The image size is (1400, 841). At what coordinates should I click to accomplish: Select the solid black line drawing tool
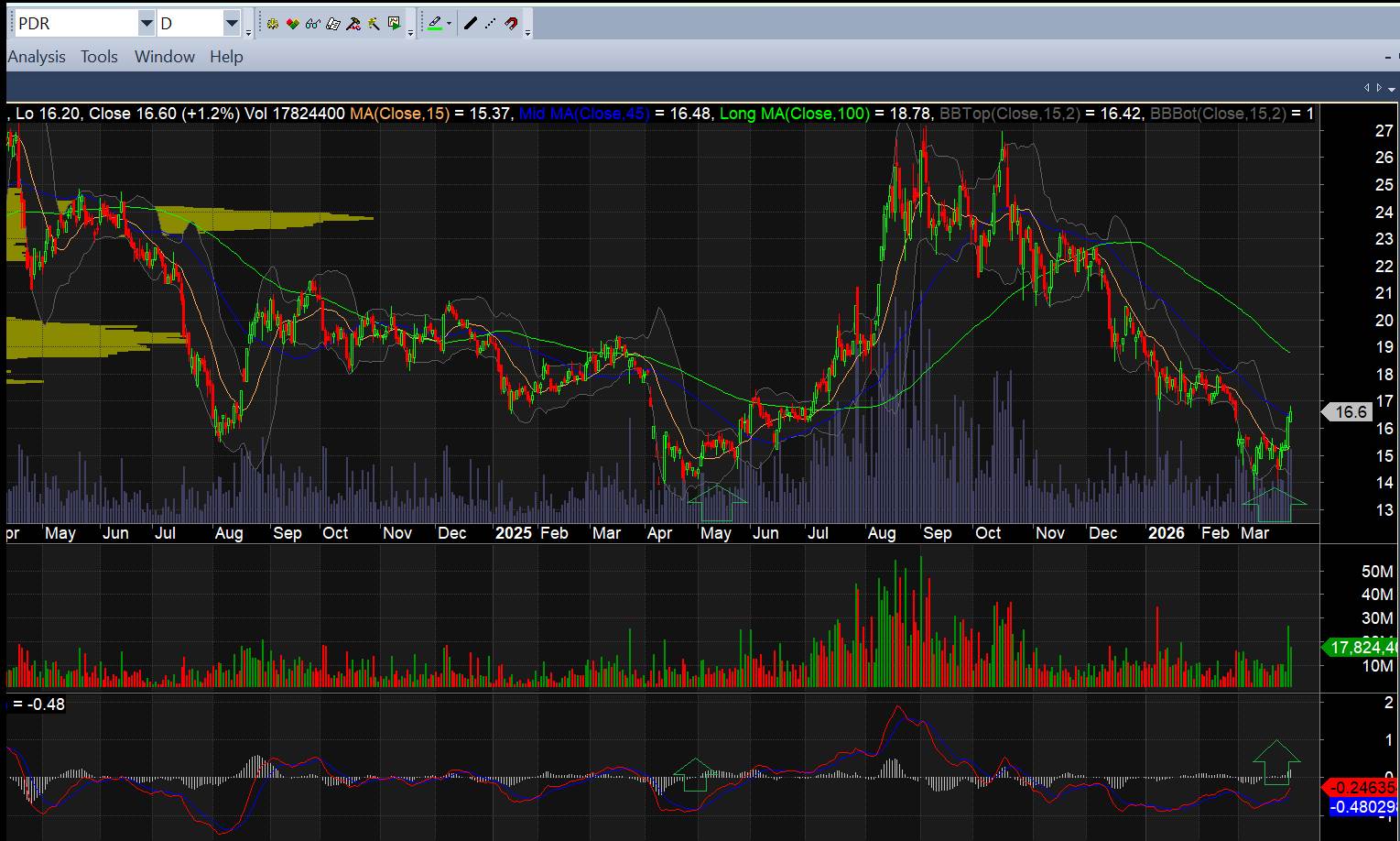[x=471, y=24]
